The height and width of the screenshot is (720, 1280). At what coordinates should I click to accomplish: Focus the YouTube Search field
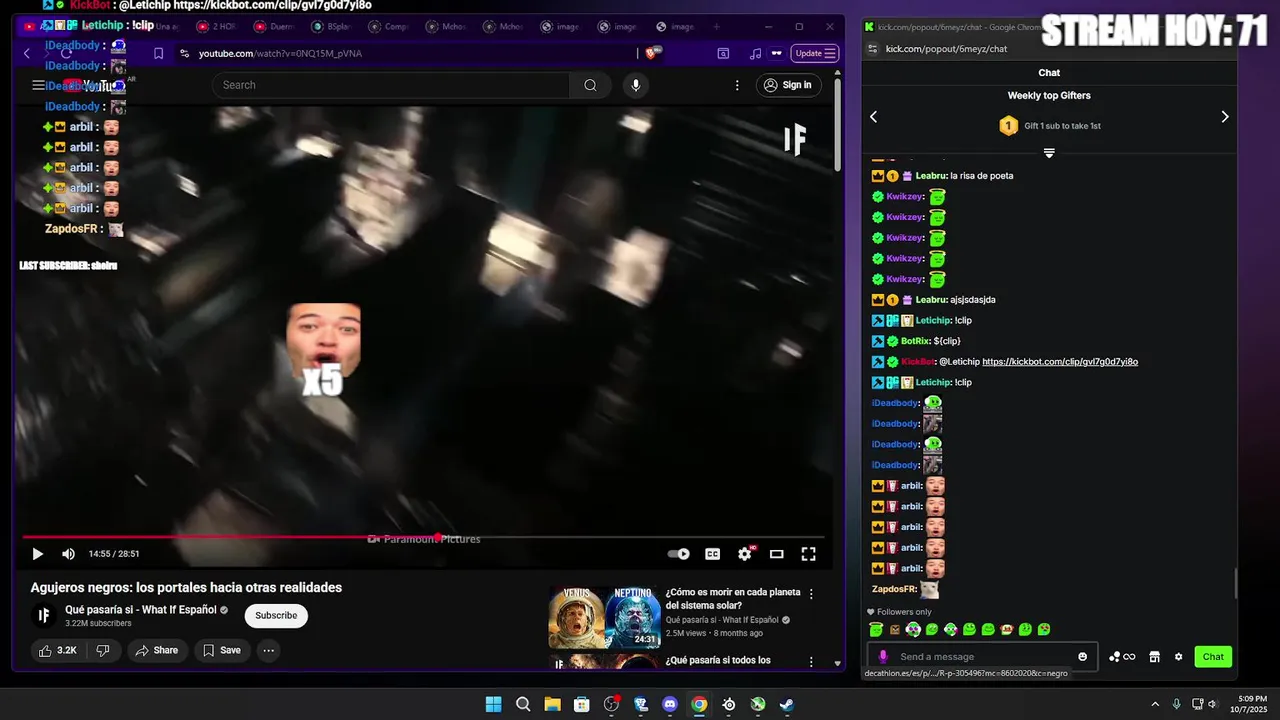[x=391, y=85]
